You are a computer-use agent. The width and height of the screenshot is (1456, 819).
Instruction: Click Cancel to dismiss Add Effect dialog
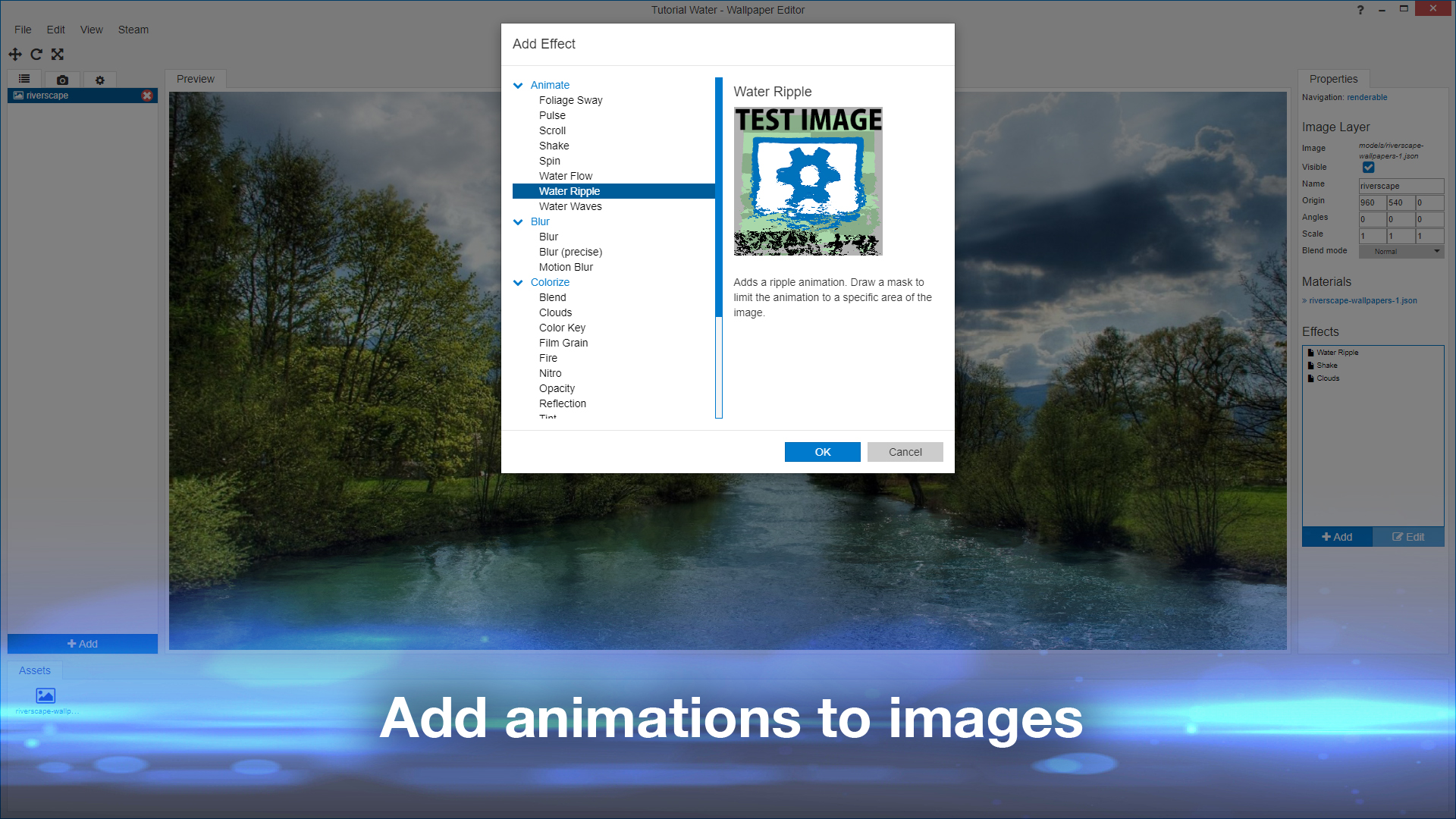pos(905,452)
